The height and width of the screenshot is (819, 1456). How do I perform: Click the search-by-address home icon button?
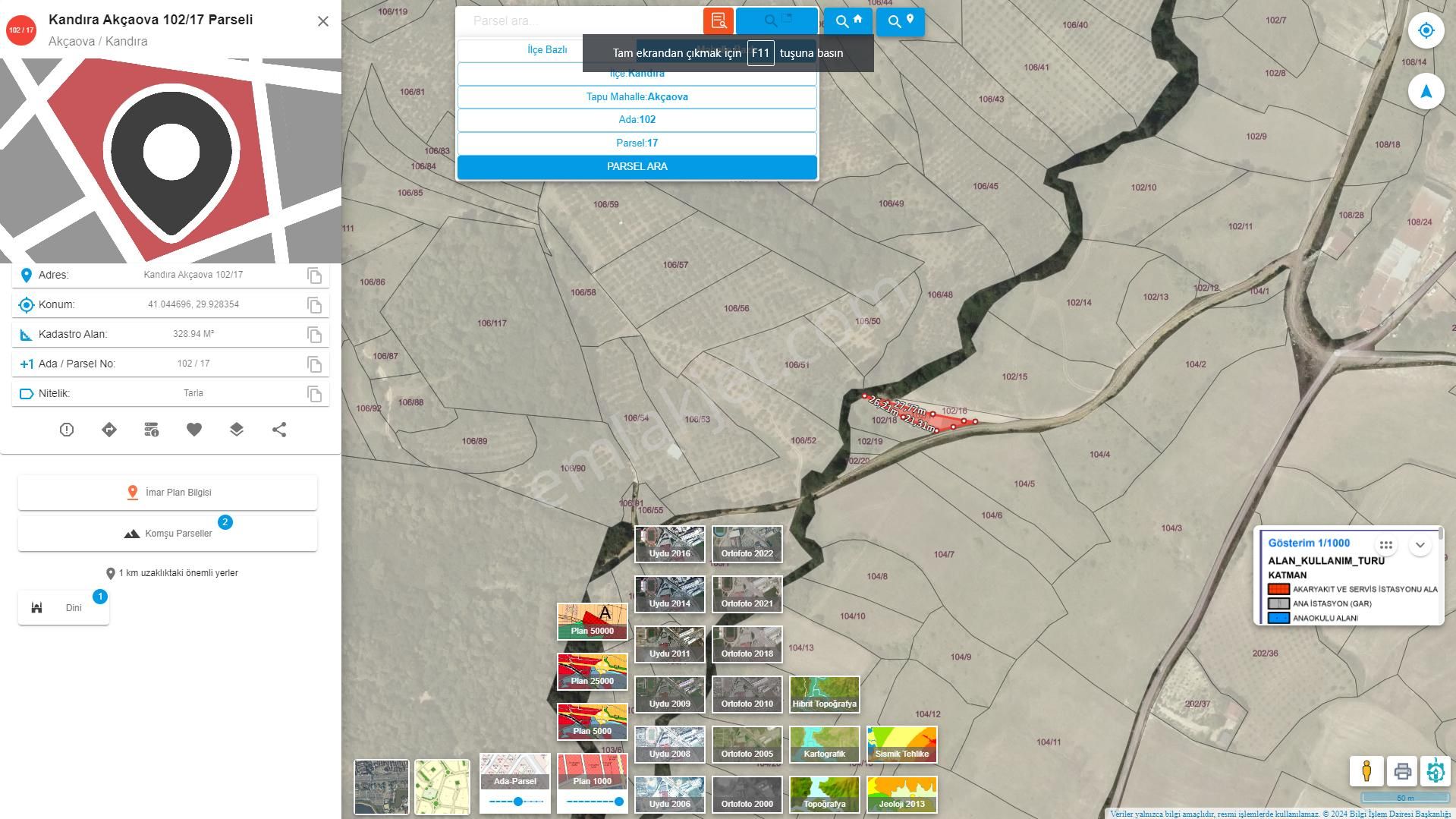coord(848,21)
